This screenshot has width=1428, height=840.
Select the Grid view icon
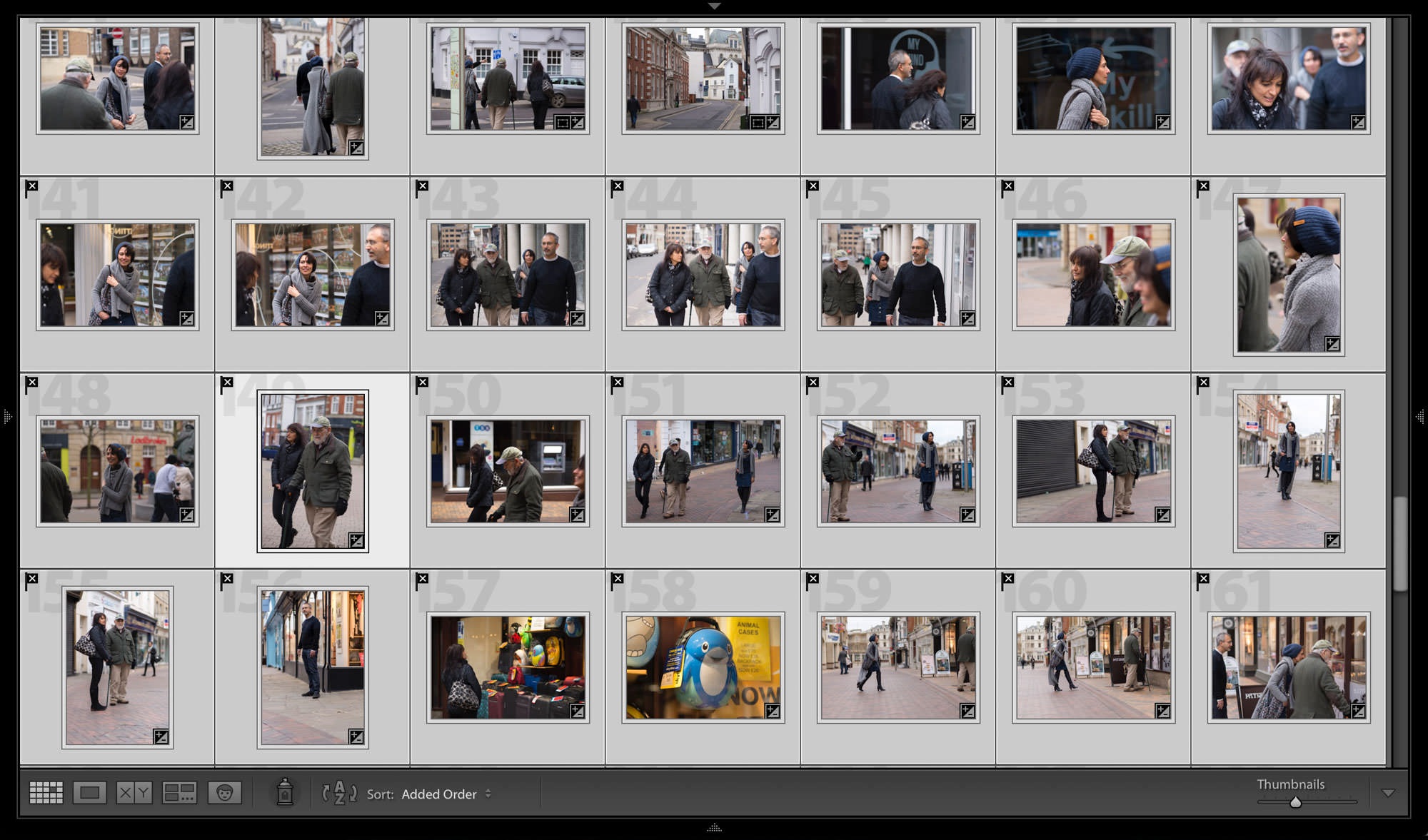tap(46, 792)
